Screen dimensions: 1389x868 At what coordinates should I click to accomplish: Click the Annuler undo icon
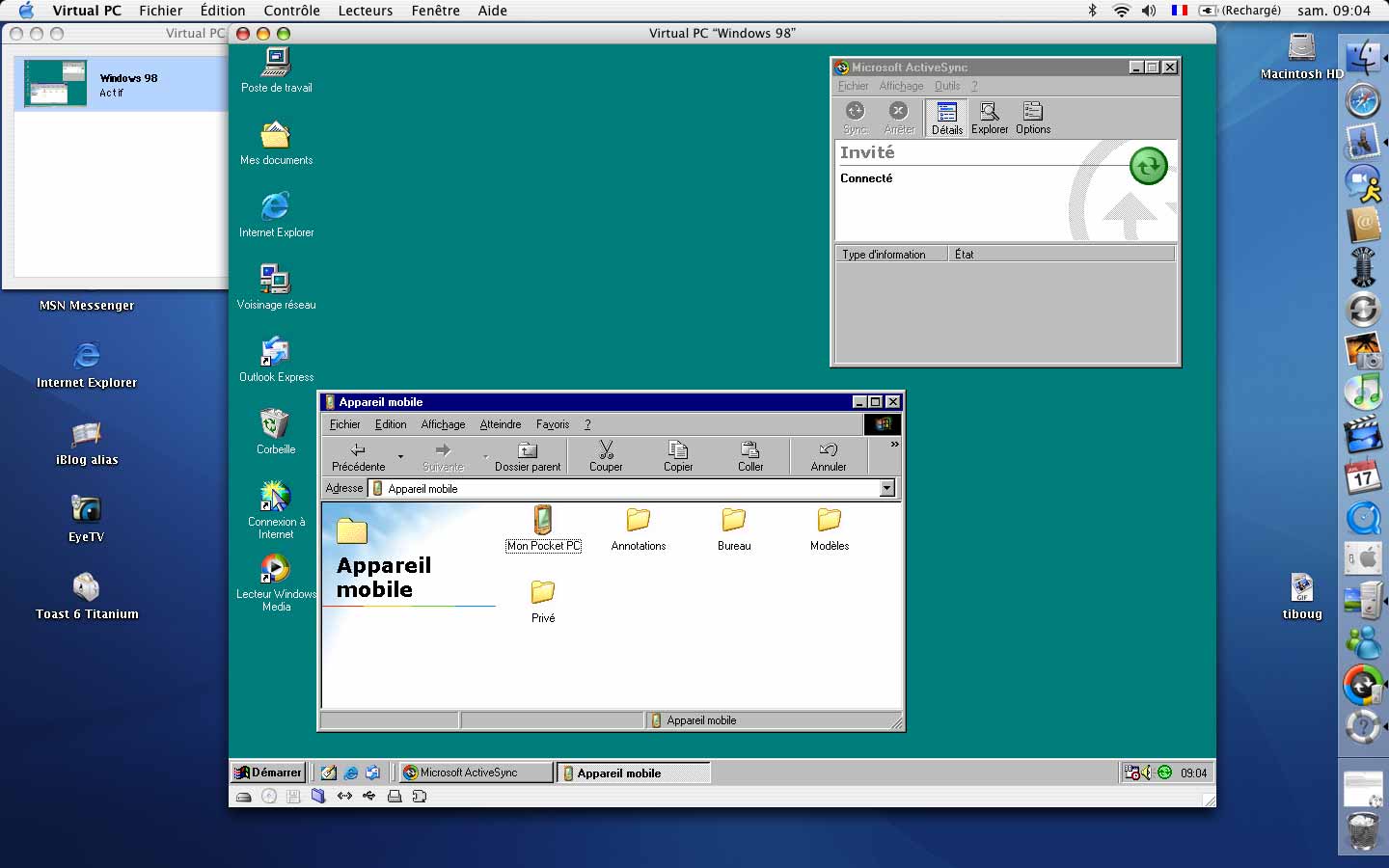(x=828, y=449)
